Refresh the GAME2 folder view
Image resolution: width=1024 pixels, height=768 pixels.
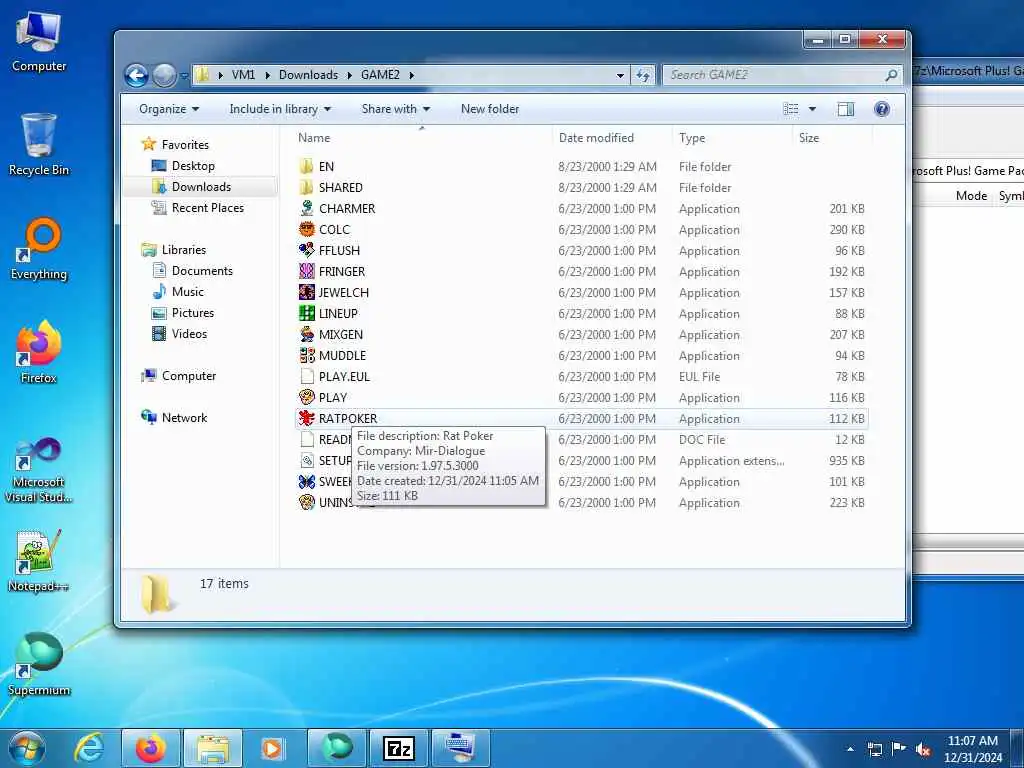pos(643,75)
